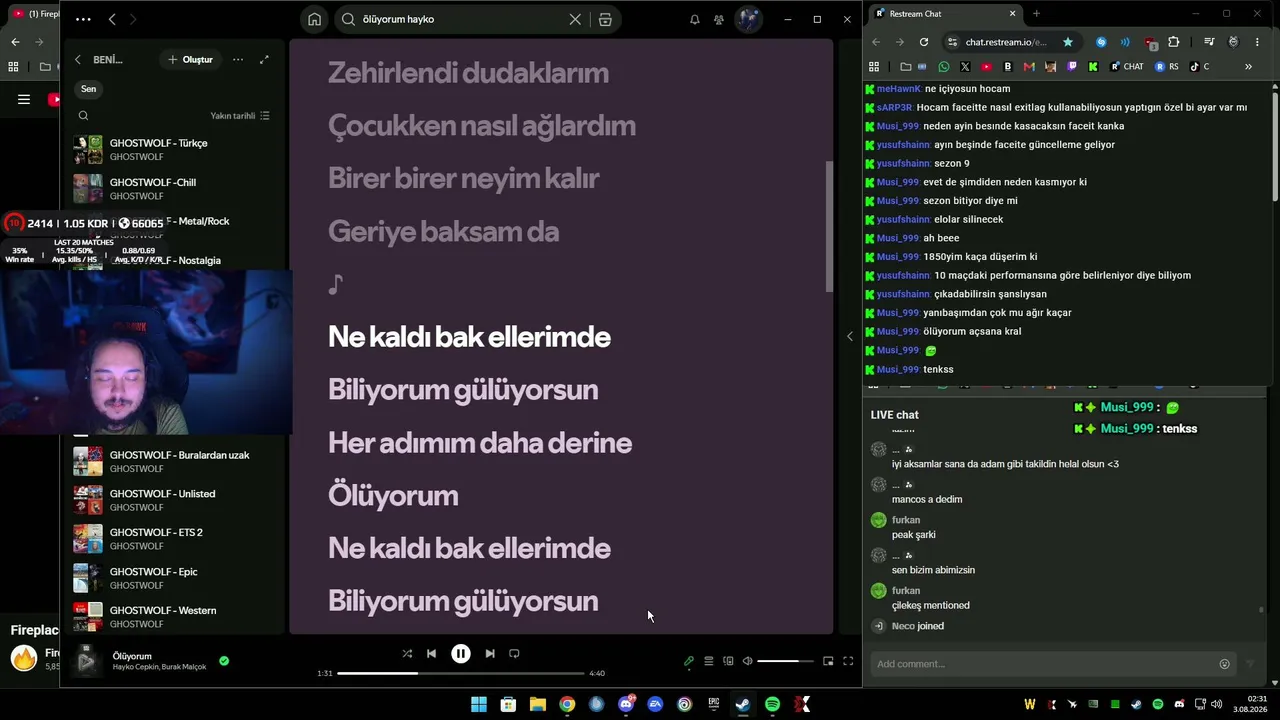Toggle the Sen filter chip
This screenshot has height=720, width=1280.
(x=88, y=89)
